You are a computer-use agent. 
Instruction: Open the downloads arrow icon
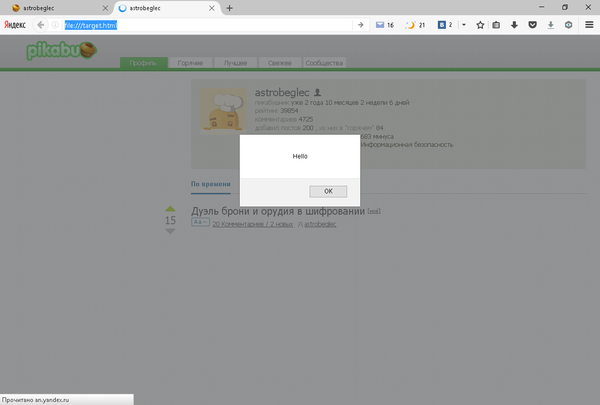coord(514,24)
